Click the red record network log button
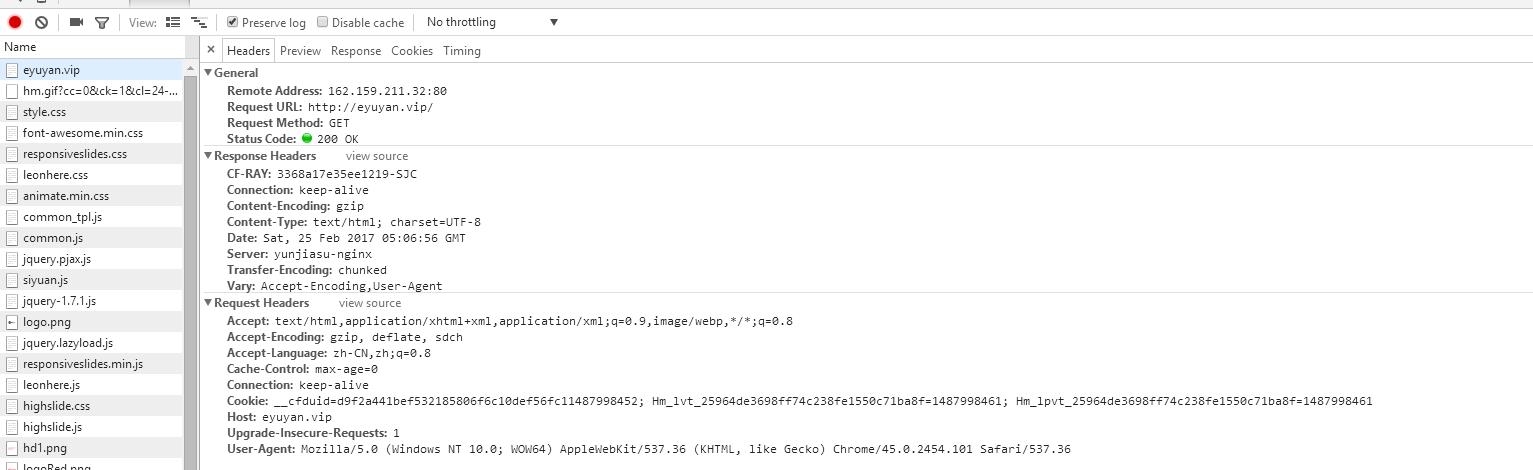The width and height of the screenshot is (1533, 470). pyautogui.click(x=15, y=22)
